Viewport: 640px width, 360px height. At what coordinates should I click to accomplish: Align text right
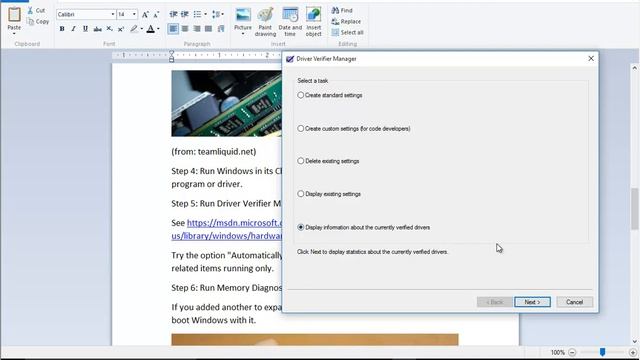pyautogui.click(x=197, y=29)
